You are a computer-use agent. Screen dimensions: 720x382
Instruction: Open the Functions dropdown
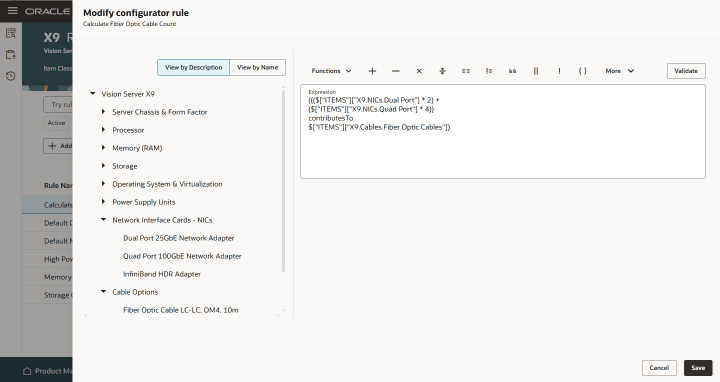point(331,71)
